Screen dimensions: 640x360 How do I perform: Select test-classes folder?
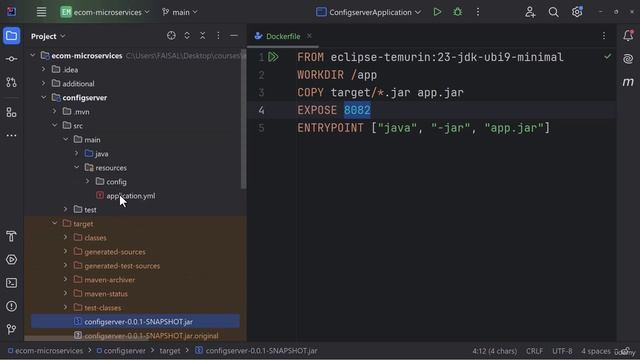(102, 308)
